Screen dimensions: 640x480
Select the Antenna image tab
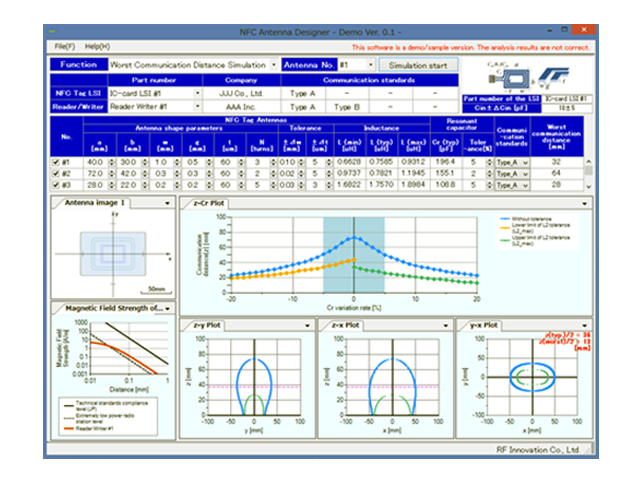tap(95, 202)
